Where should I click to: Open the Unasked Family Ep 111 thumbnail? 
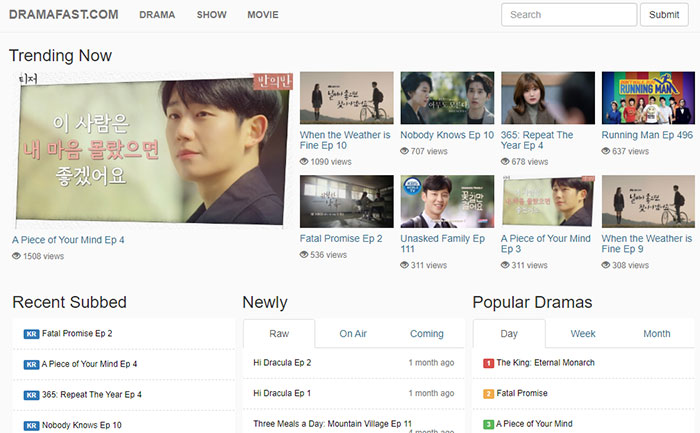447,201
